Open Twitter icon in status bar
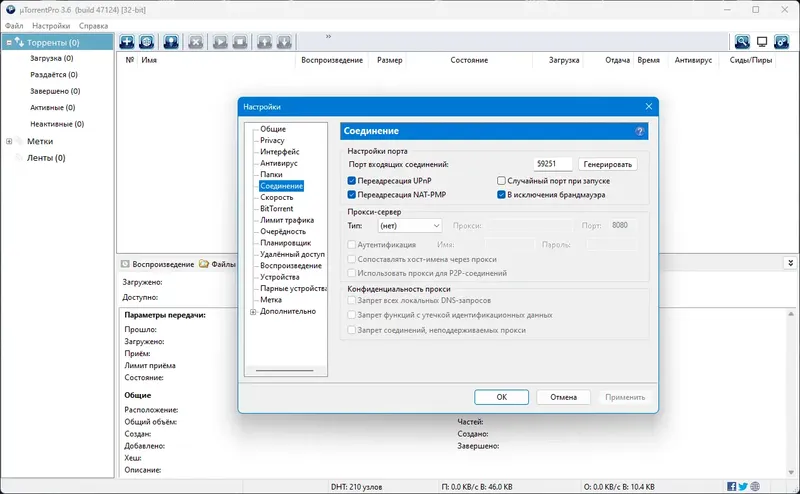The height and width of the screenshot is (494, 800). pyautogui.click(x=743, y=486)
